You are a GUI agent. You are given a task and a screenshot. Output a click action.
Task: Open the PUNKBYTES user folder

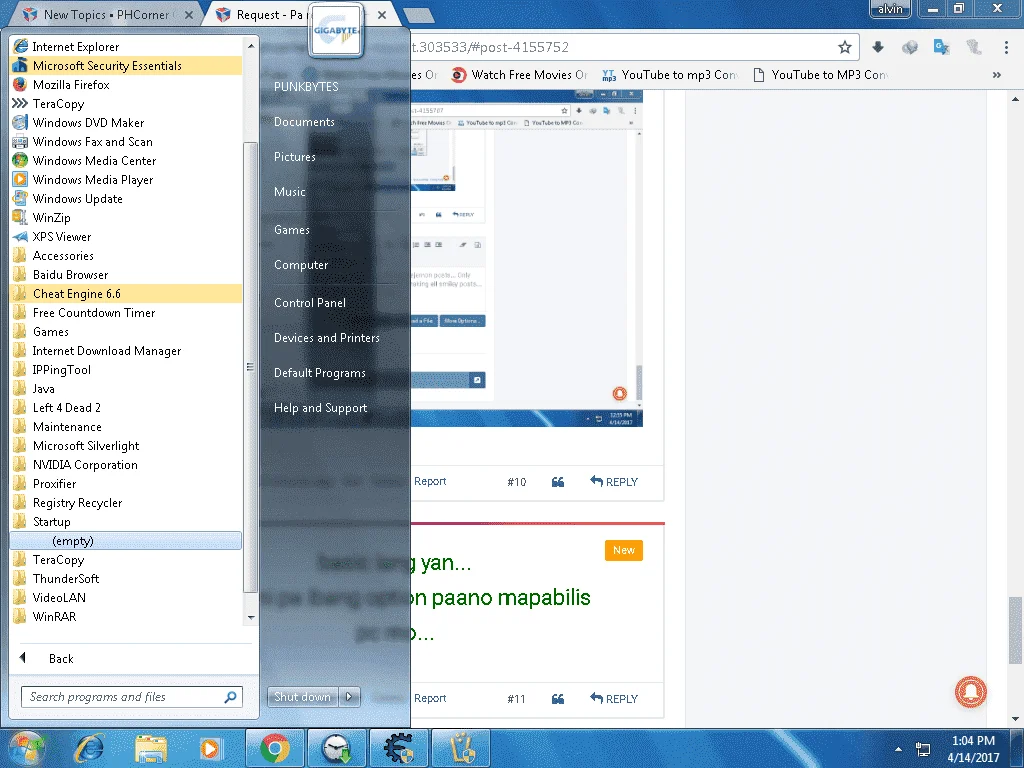point(306,87)
